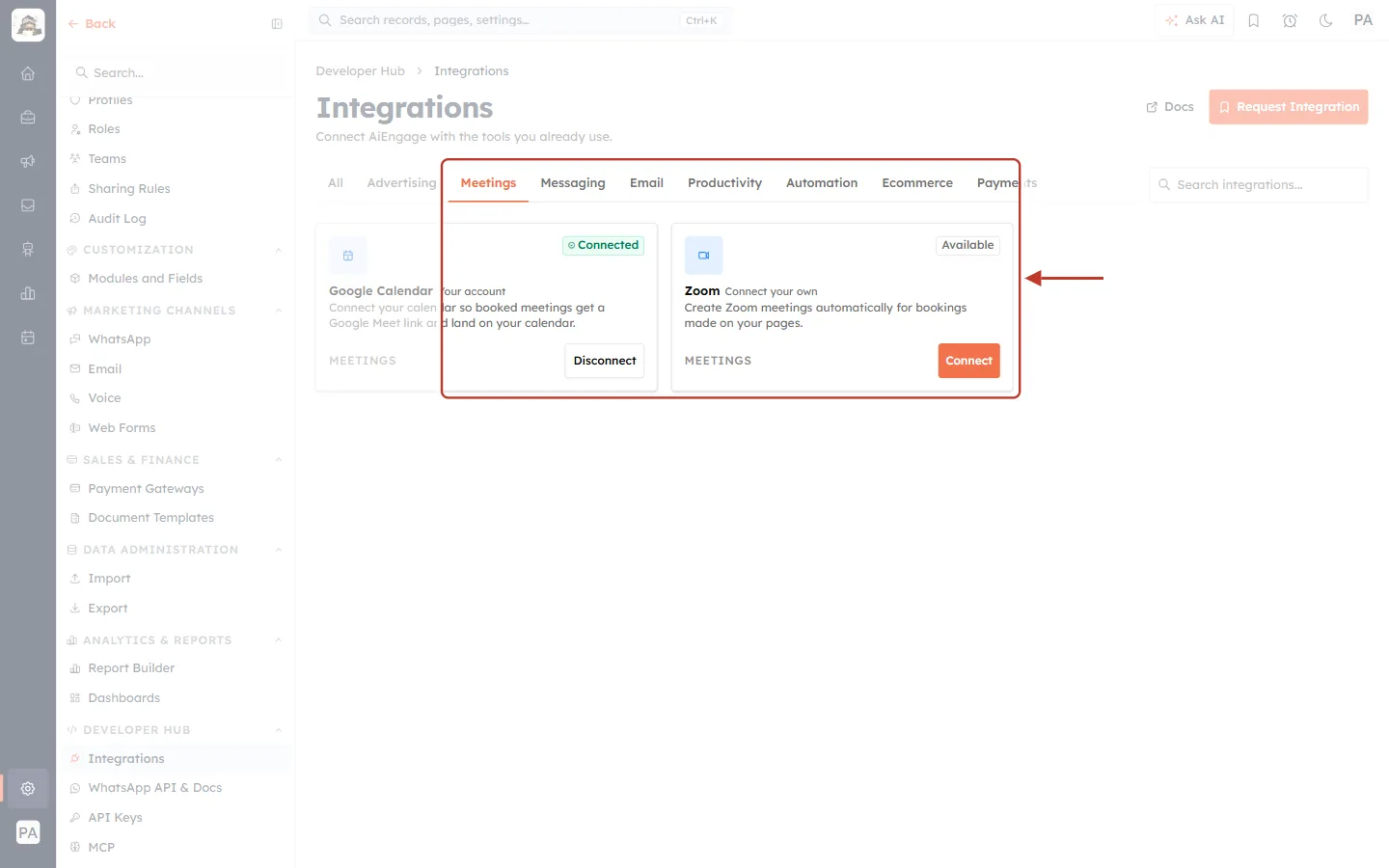The height and width of the screenshot is (868, 1389).
Task: Collapse the Analytics & Reports section
Action: pos(279,640)
